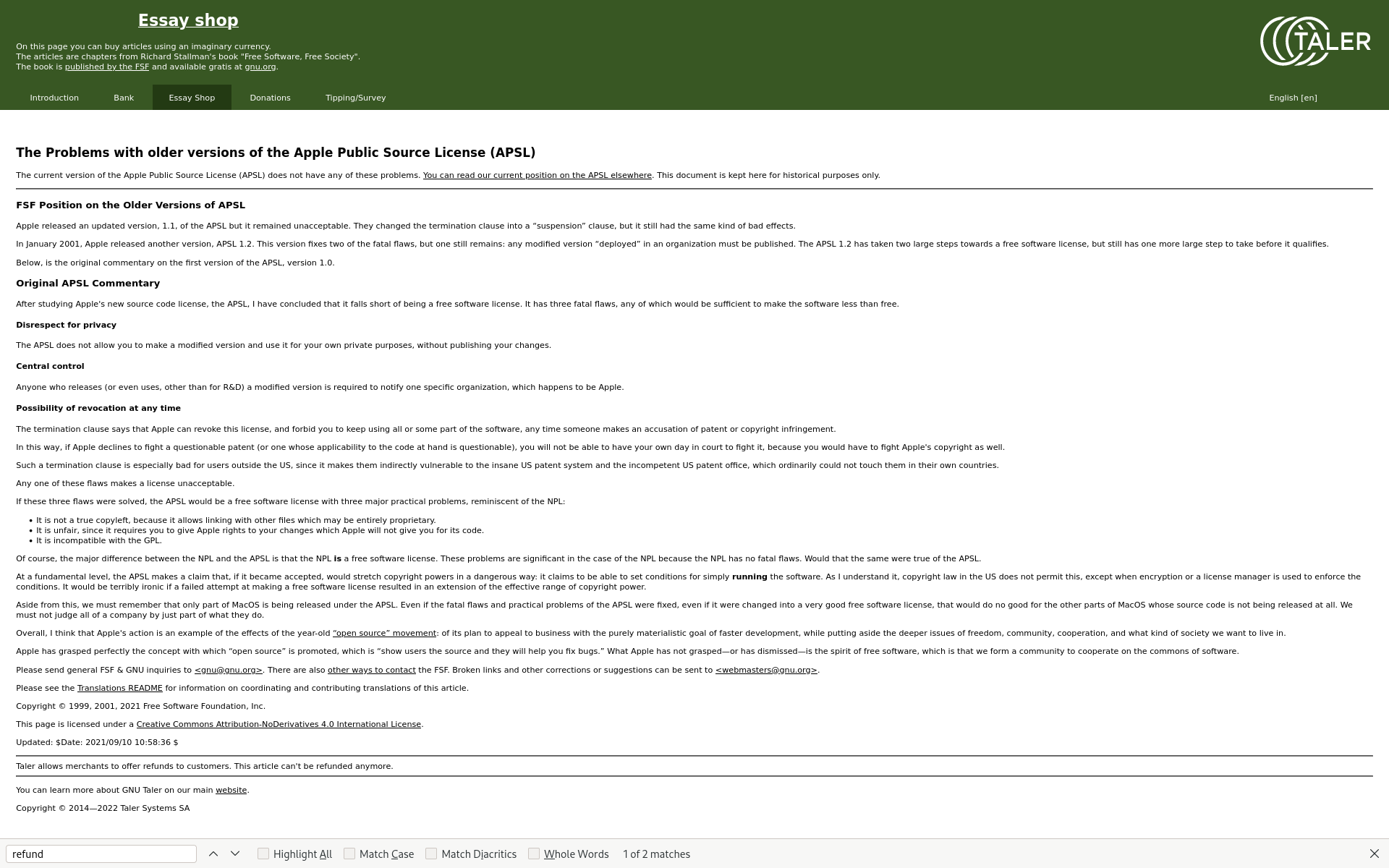Switch to the Bank tab
Viewport: 1389px width, 868px height.
(x=124, y=98)
